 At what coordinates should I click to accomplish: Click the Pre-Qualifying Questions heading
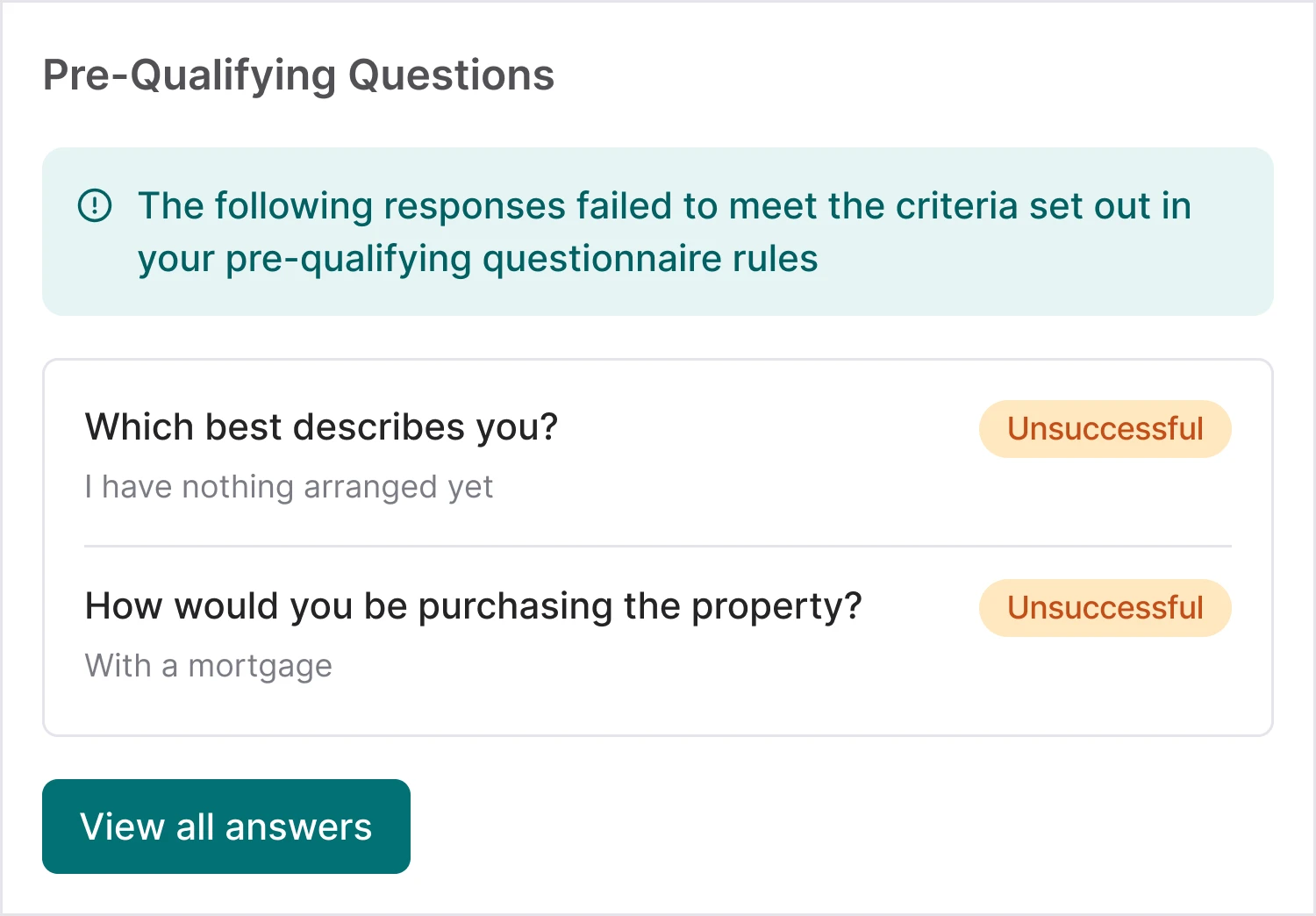[x=299, y=75]
